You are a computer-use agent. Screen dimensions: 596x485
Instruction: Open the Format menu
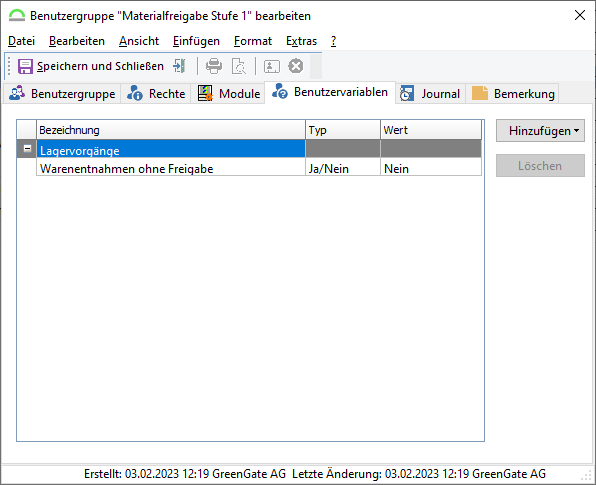pyautogui.click(x=253, y=41)
